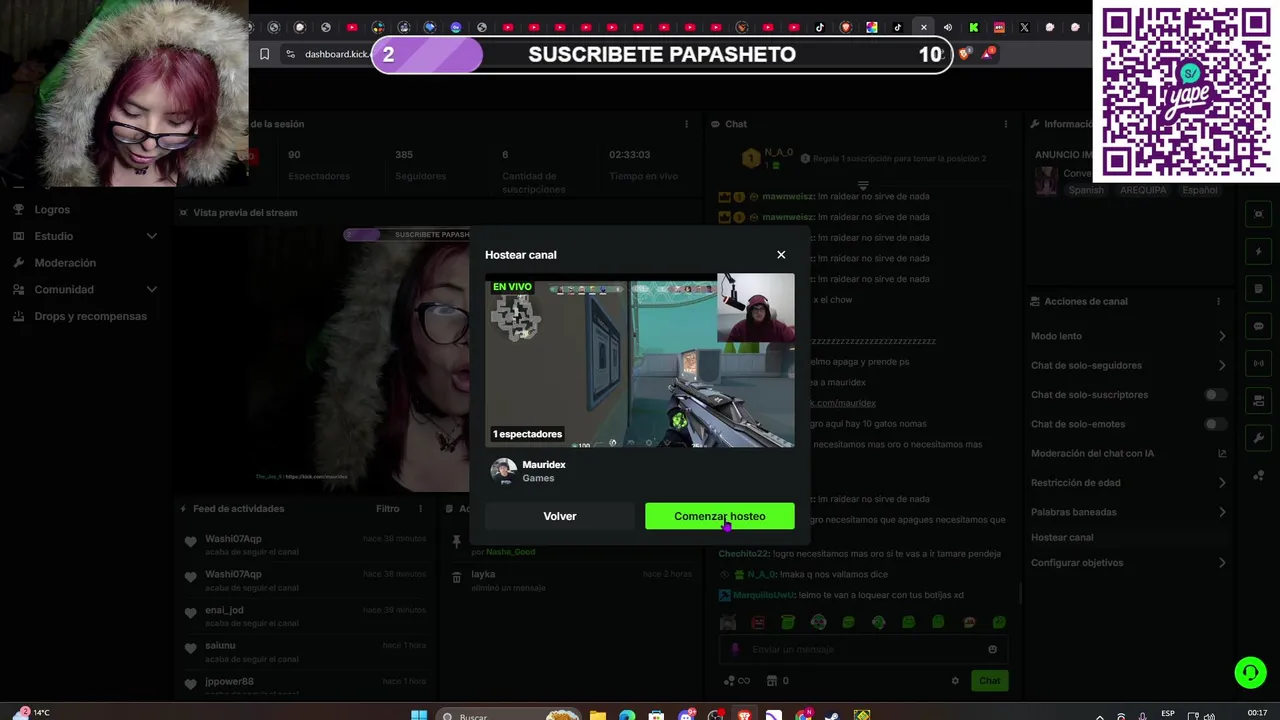Switch to the X (Twitter) browser tab
Screen dimensions: 1280x720
(1024, 27)
